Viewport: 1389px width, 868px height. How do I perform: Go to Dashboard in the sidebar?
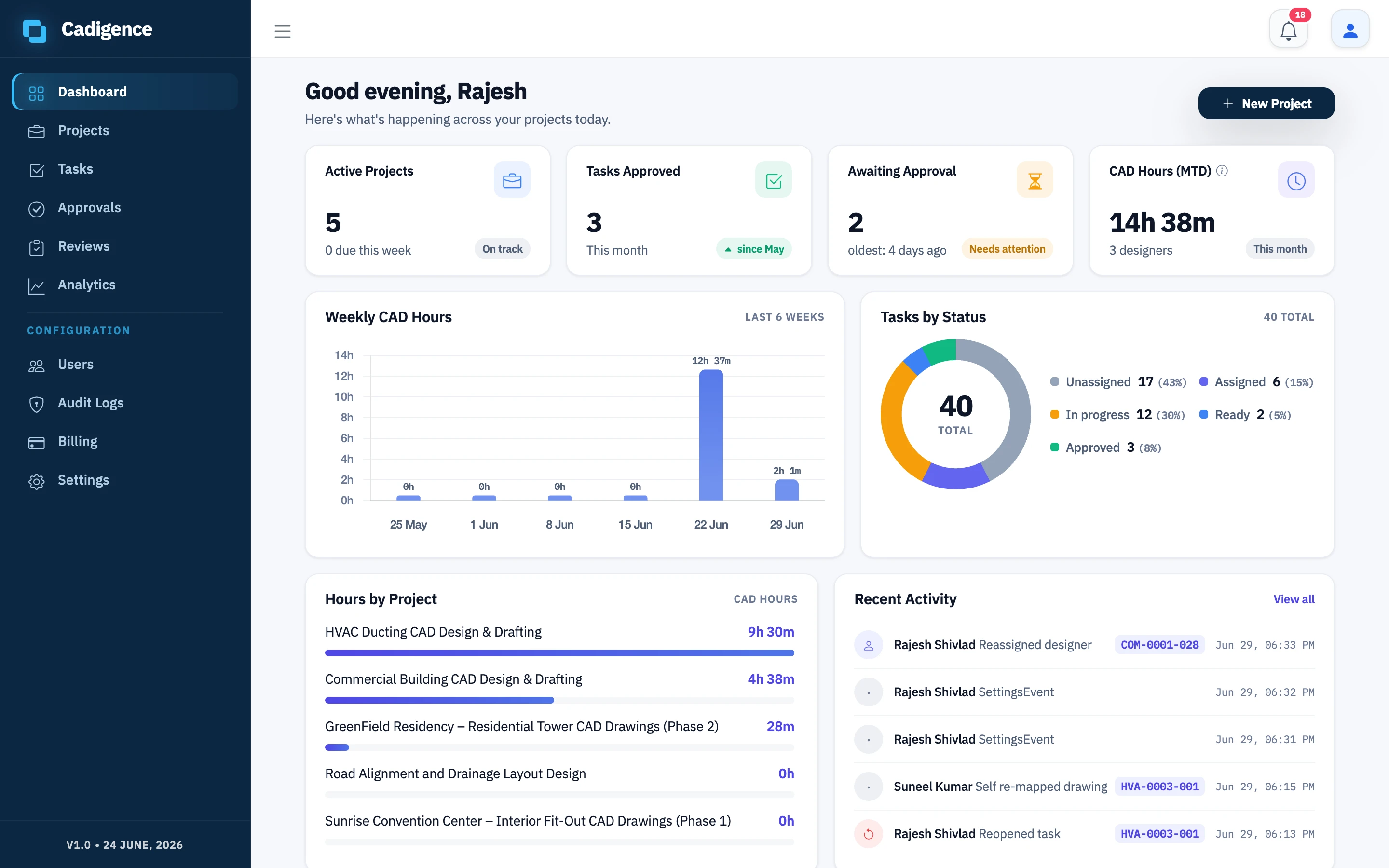[x=125, y=92]
